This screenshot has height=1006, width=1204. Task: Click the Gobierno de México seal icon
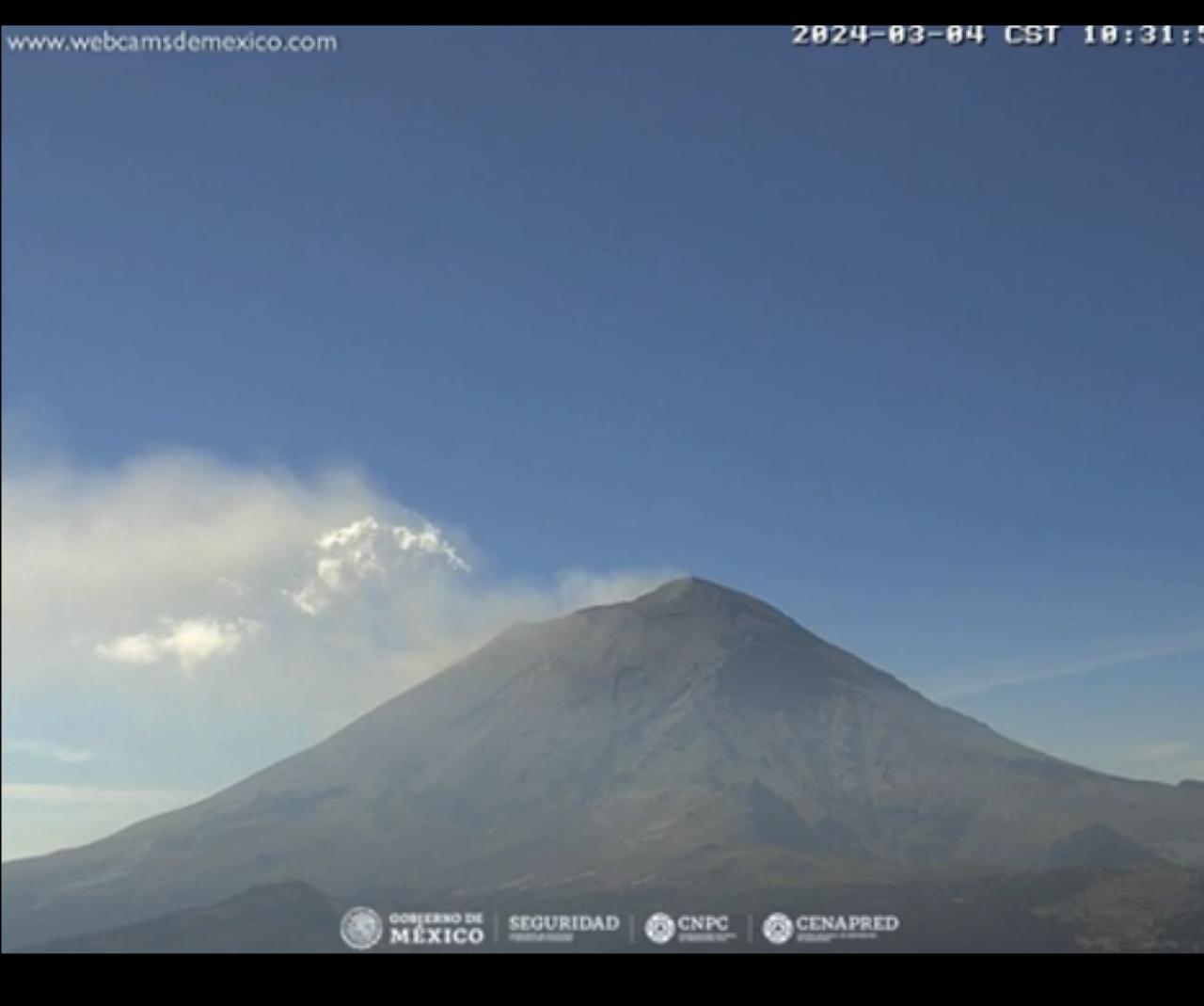point(361,928)
